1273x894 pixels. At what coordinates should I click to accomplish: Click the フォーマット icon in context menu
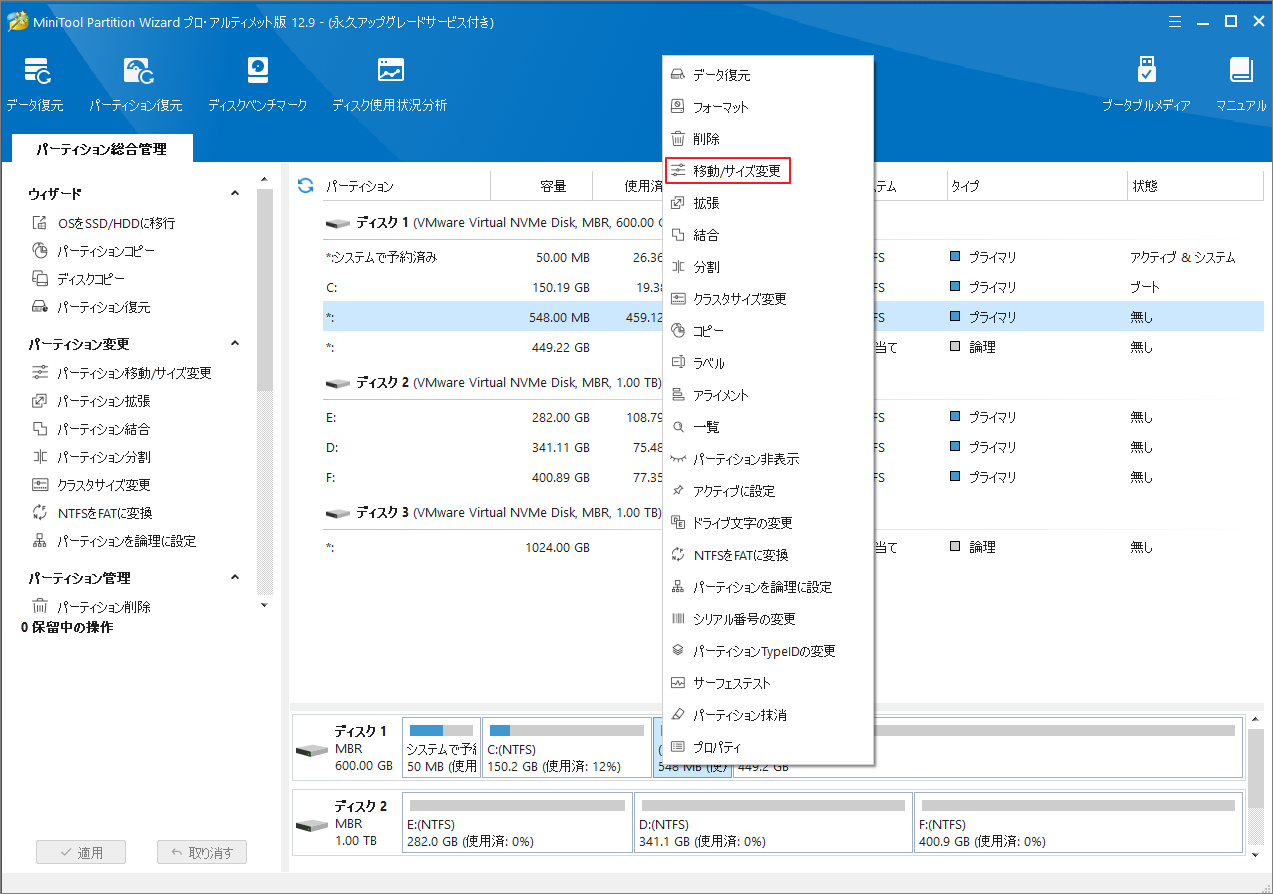pyautogui.click(x=678, y=107)
